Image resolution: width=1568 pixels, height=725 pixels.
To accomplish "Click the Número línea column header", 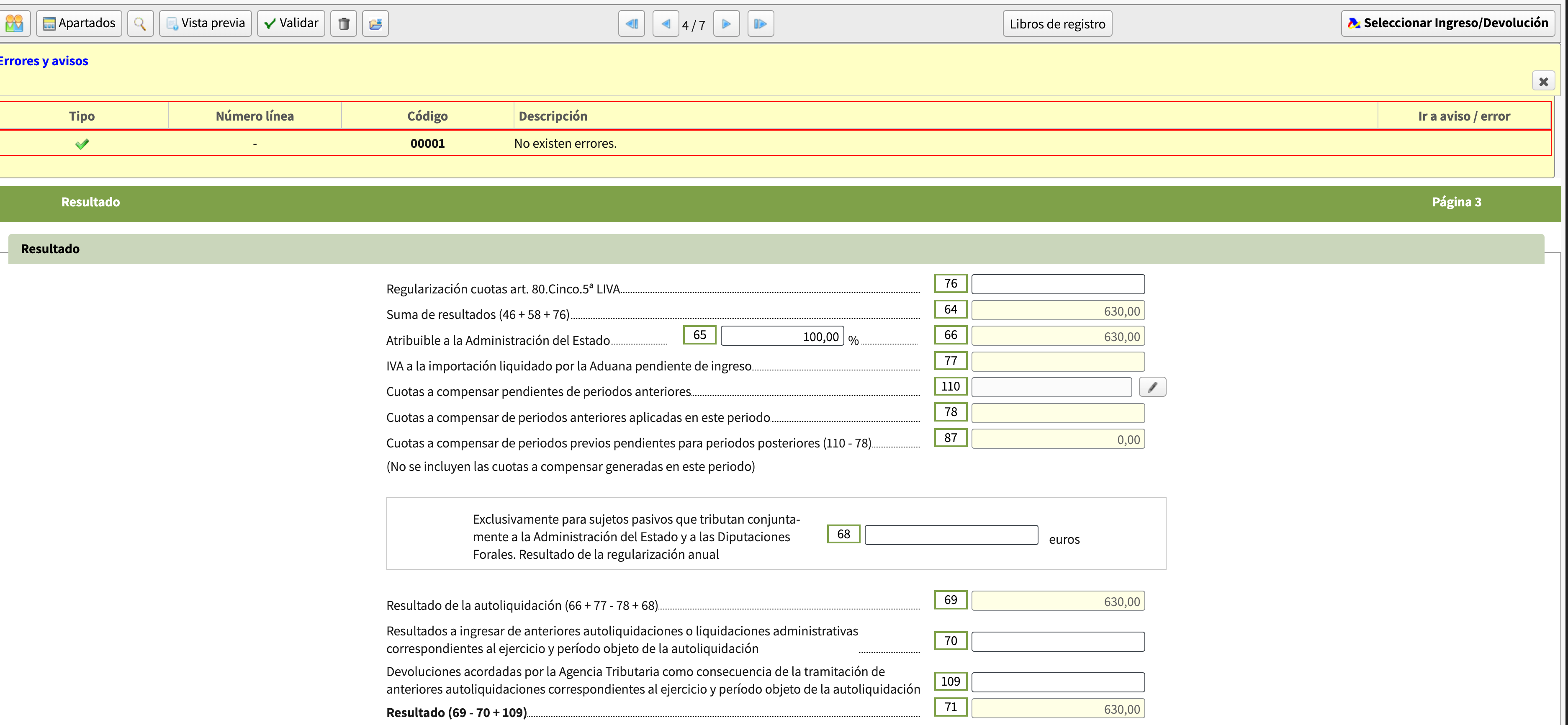I will (x=254, y=116).
